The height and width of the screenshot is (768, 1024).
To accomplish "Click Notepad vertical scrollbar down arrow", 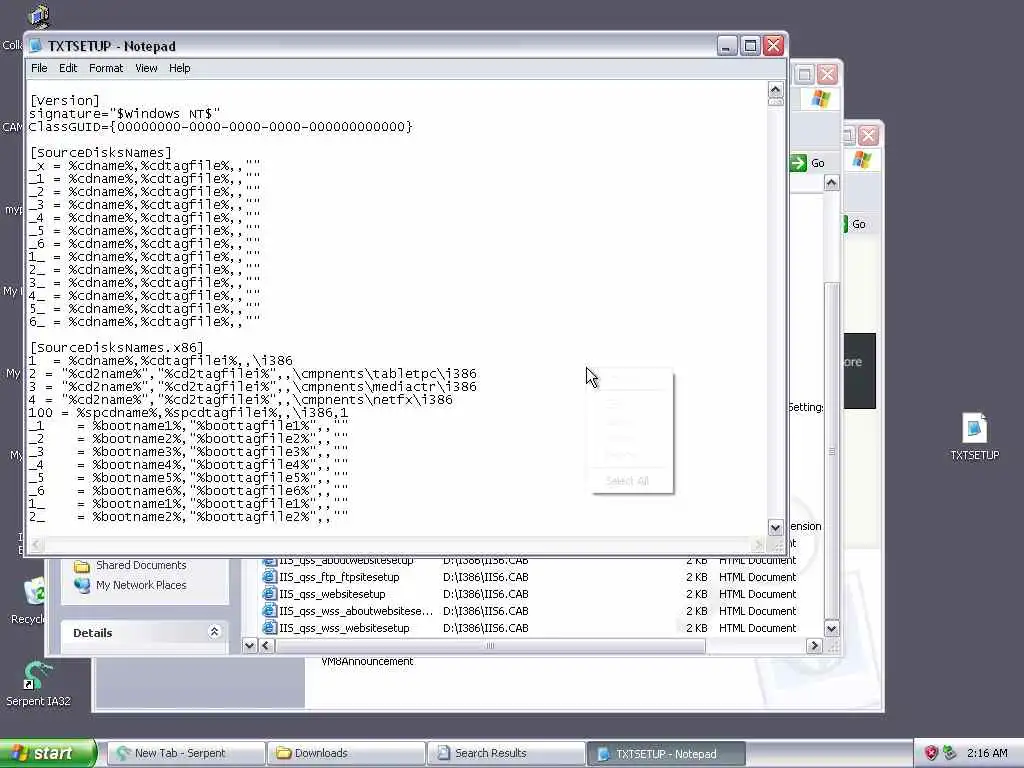I will [x=775, y=527].
